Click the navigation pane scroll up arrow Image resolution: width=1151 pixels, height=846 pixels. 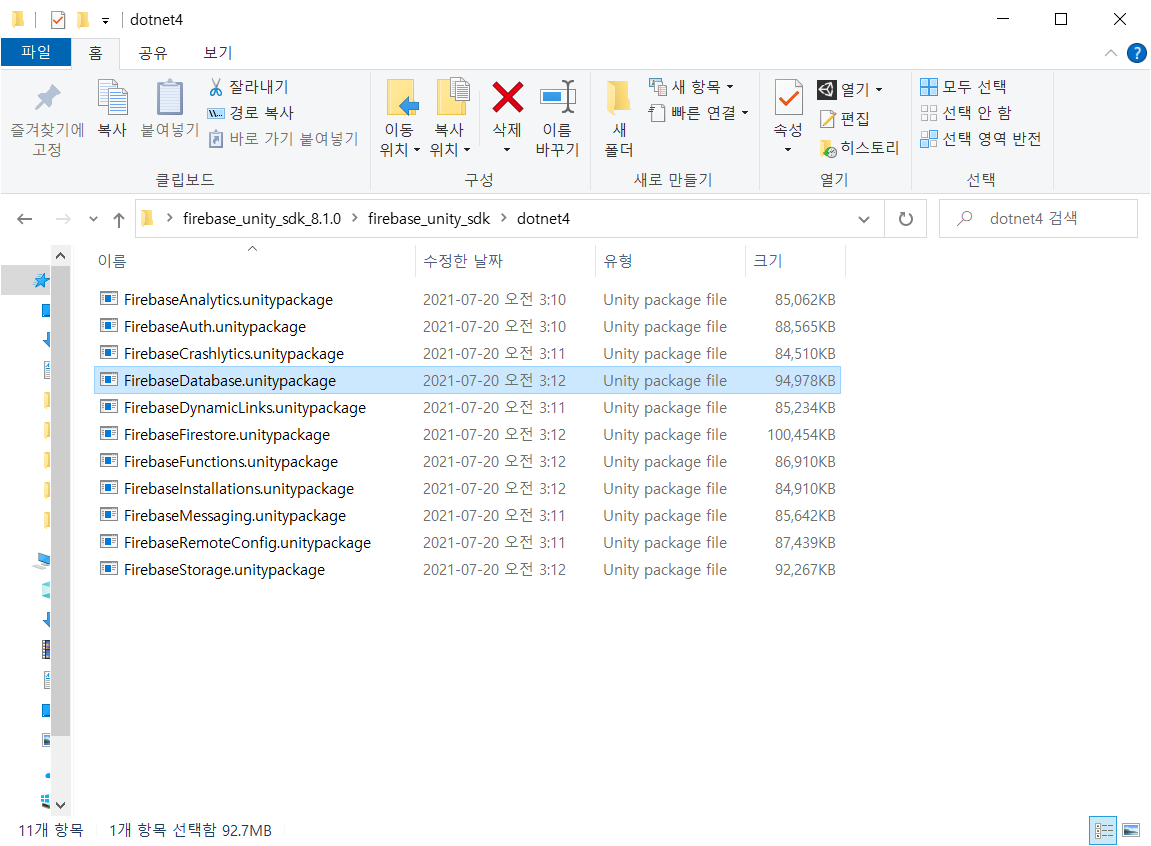(61, 256)
